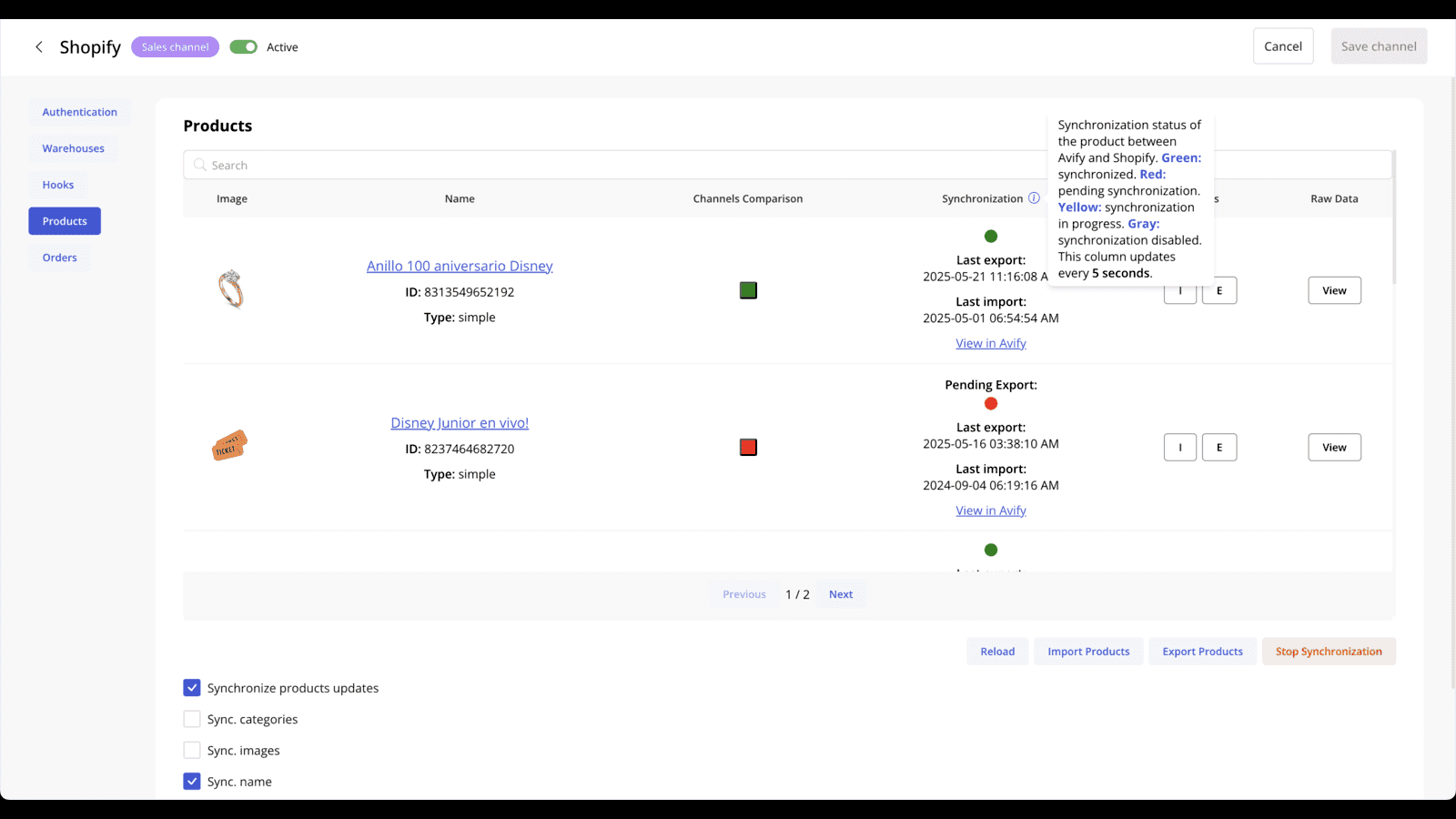The height and width of the screenshot is (819, 1456).
Task: Click the green Channels Comparison square for Anillo
Action: point(747,289)
